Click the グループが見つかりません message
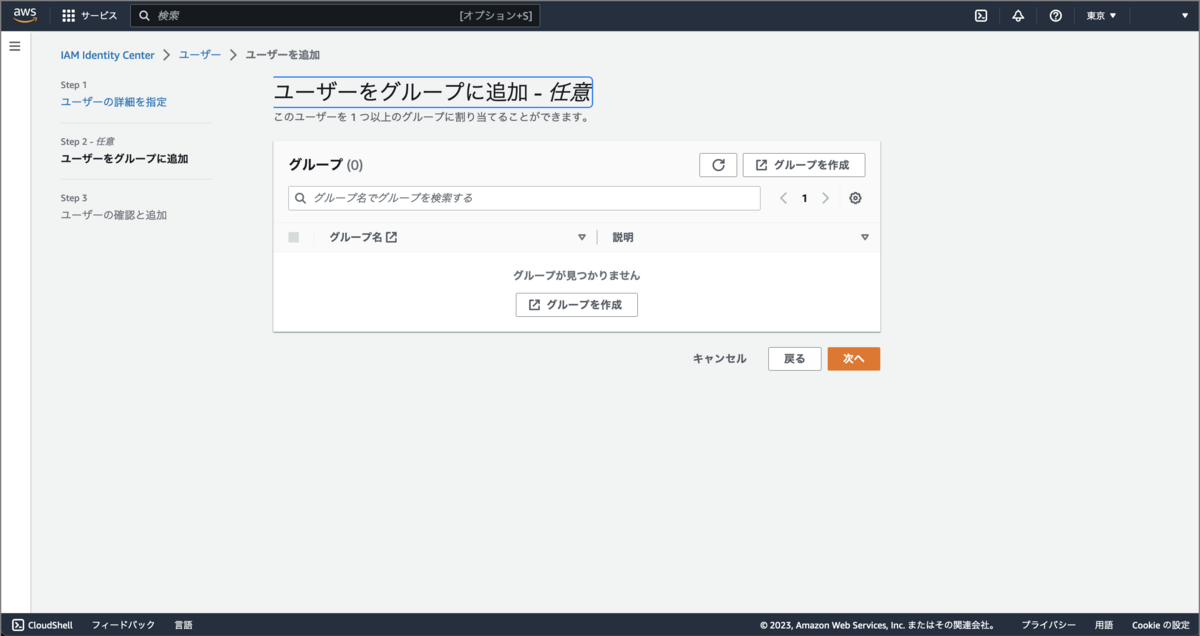Screen dimensions: 1200x636 (577, 275)
